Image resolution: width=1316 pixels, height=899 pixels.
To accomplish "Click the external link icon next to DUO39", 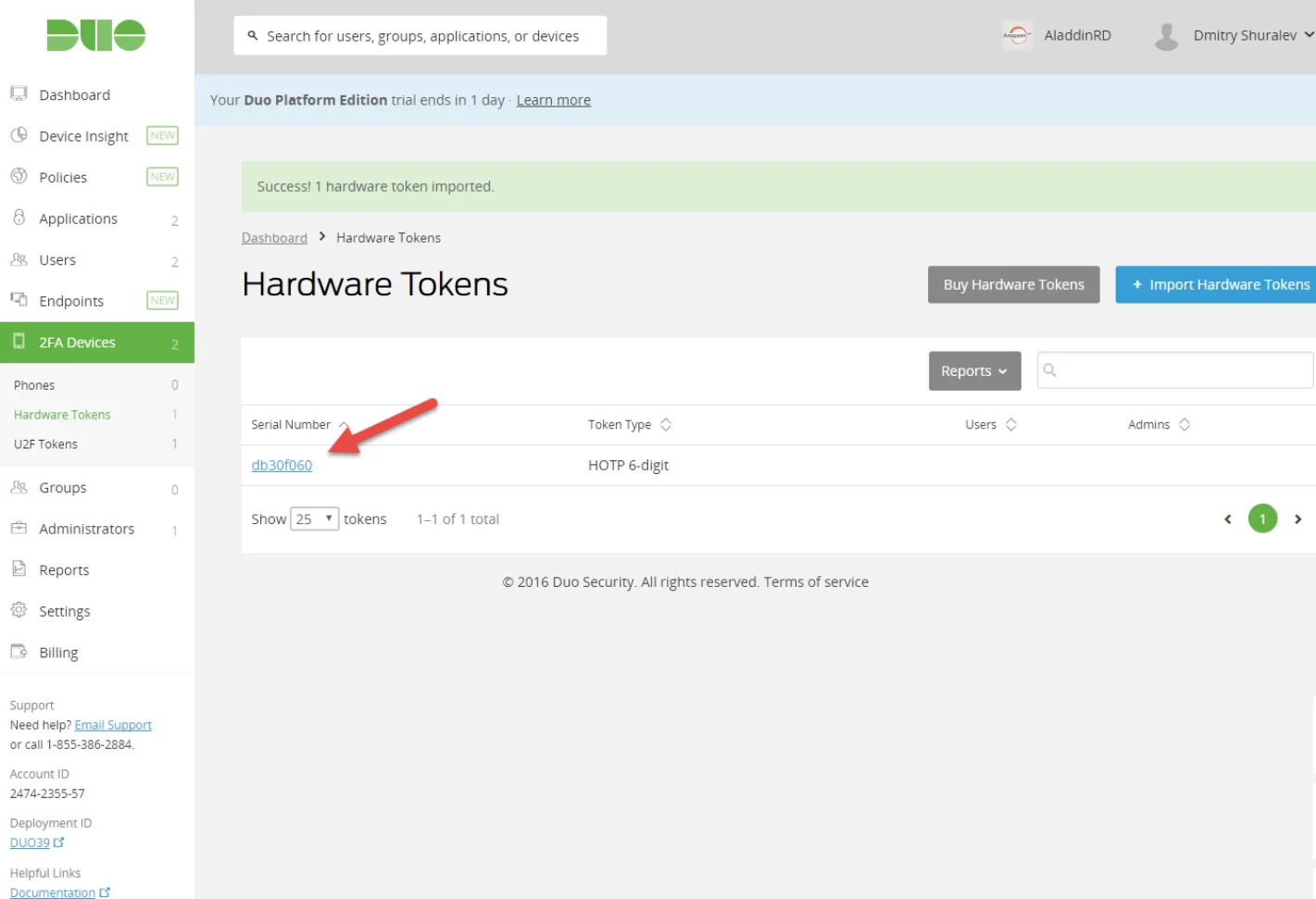I will [59, 843].
